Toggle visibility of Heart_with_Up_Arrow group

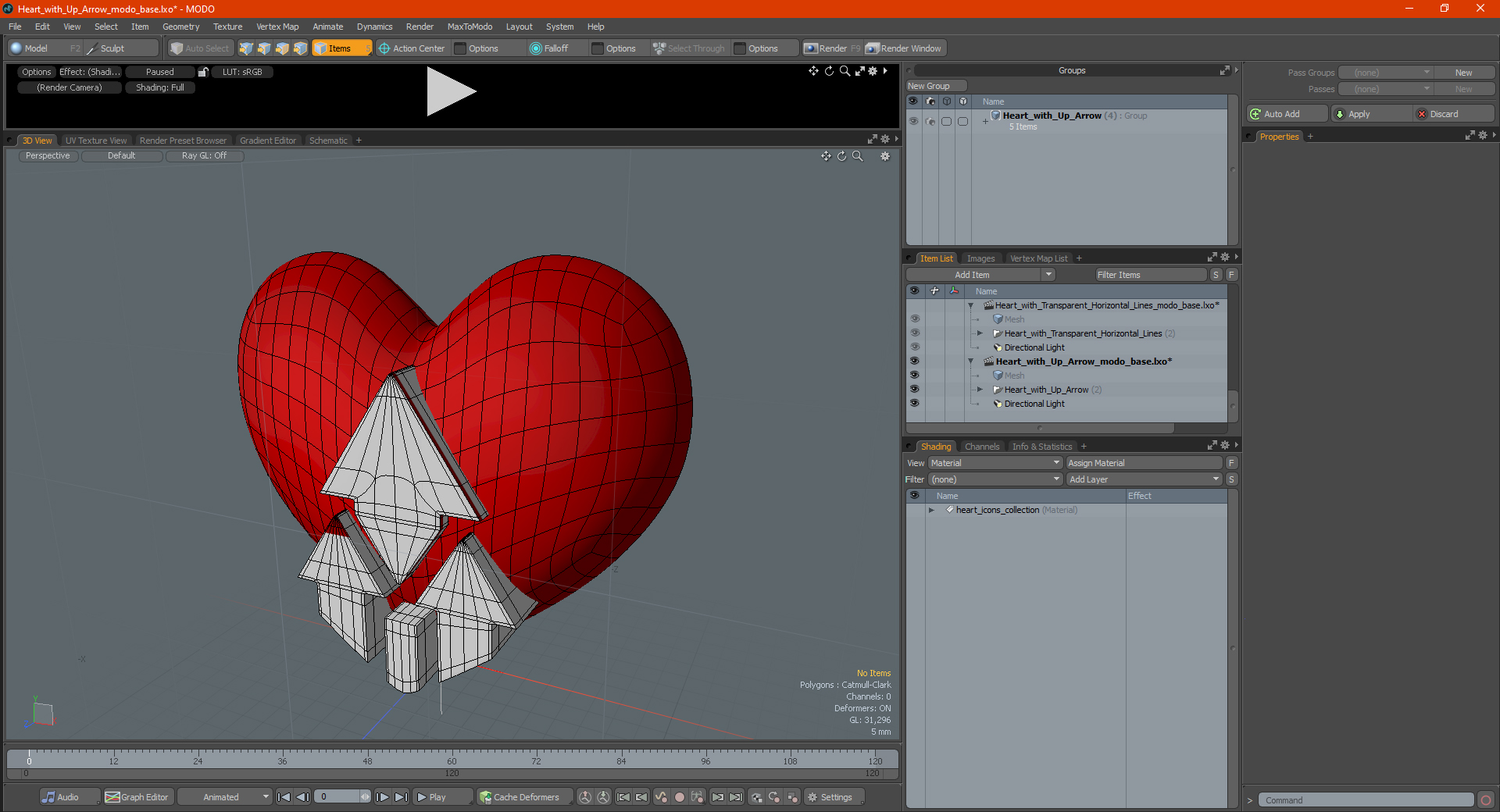913,121
